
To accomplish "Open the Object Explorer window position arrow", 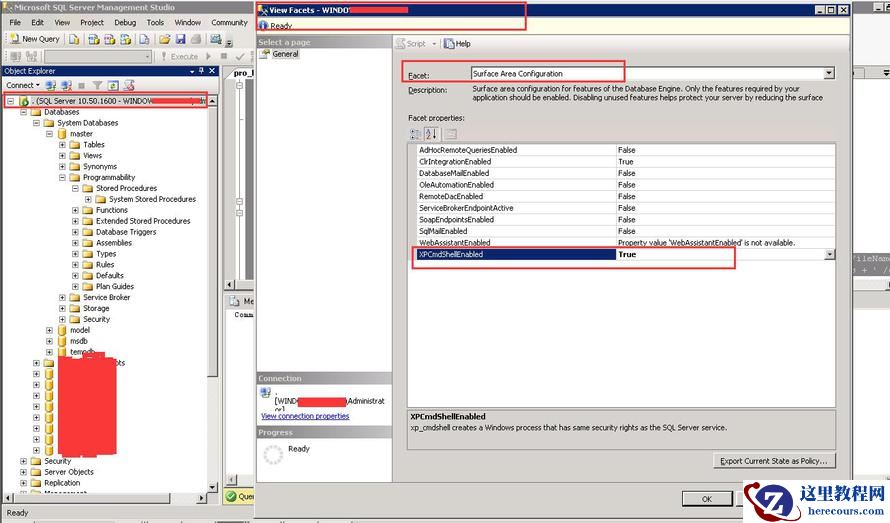I will click(x=192, y=72).
